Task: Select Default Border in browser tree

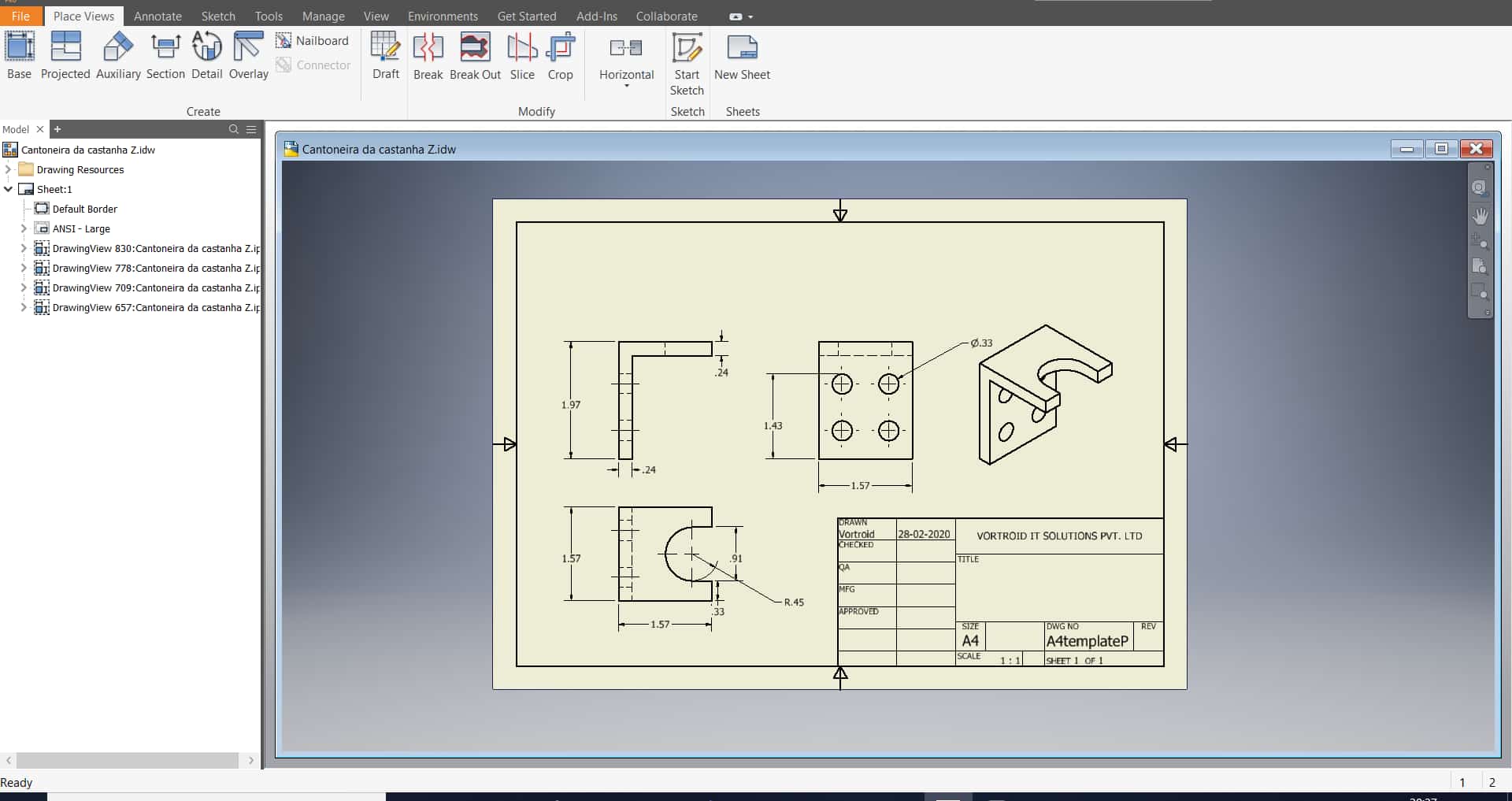Action: [84, 209]
